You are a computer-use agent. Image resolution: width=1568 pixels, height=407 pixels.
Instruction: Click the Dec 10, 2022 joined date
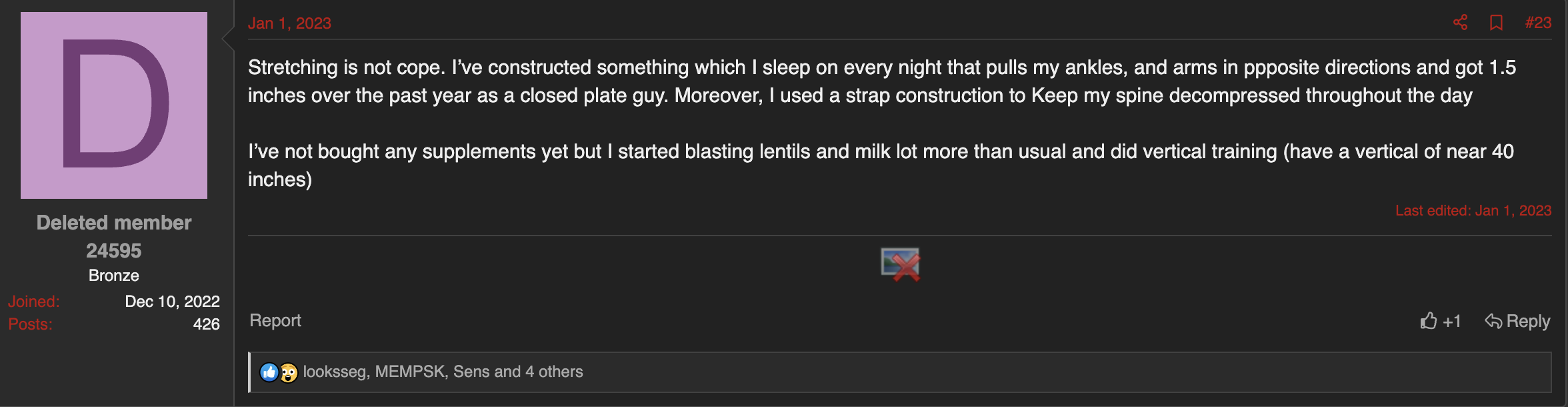click(172, 302)
